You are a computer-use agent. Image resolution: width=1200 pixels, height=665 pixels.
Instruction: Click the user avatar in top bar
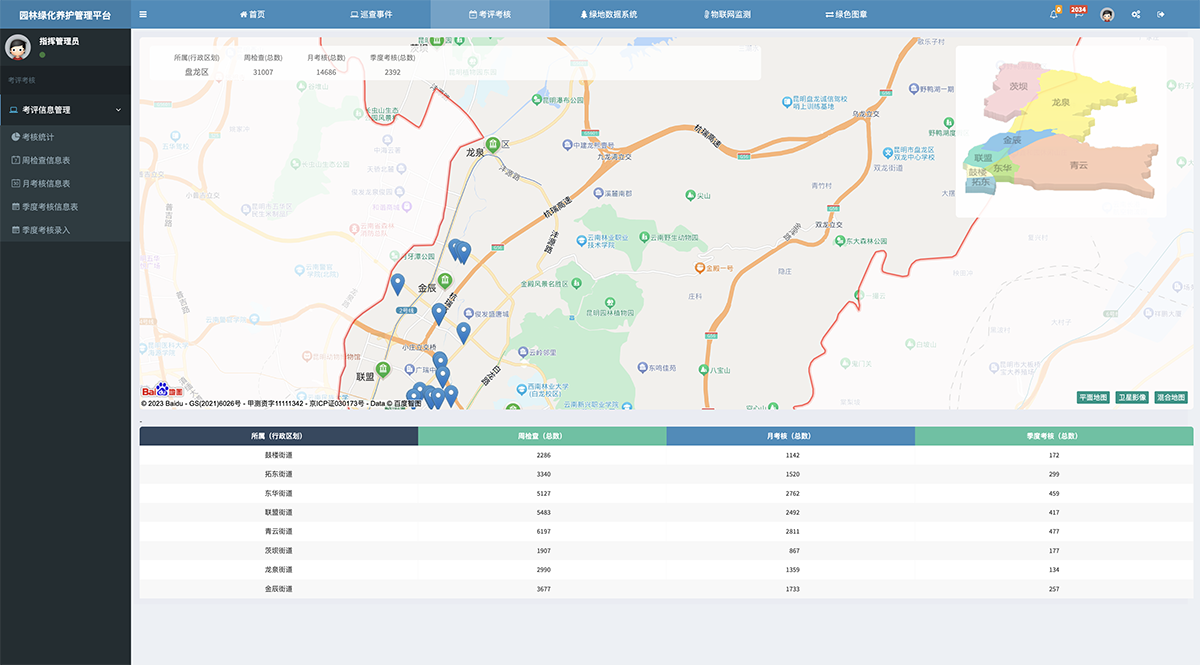1107,14
